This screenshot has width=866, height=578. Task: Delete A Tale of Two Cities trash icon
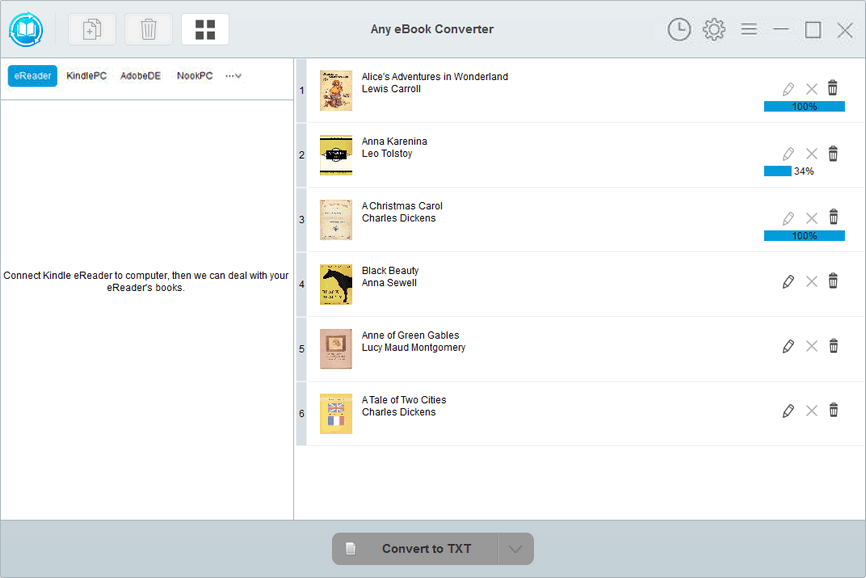click(x=833, y=410)
